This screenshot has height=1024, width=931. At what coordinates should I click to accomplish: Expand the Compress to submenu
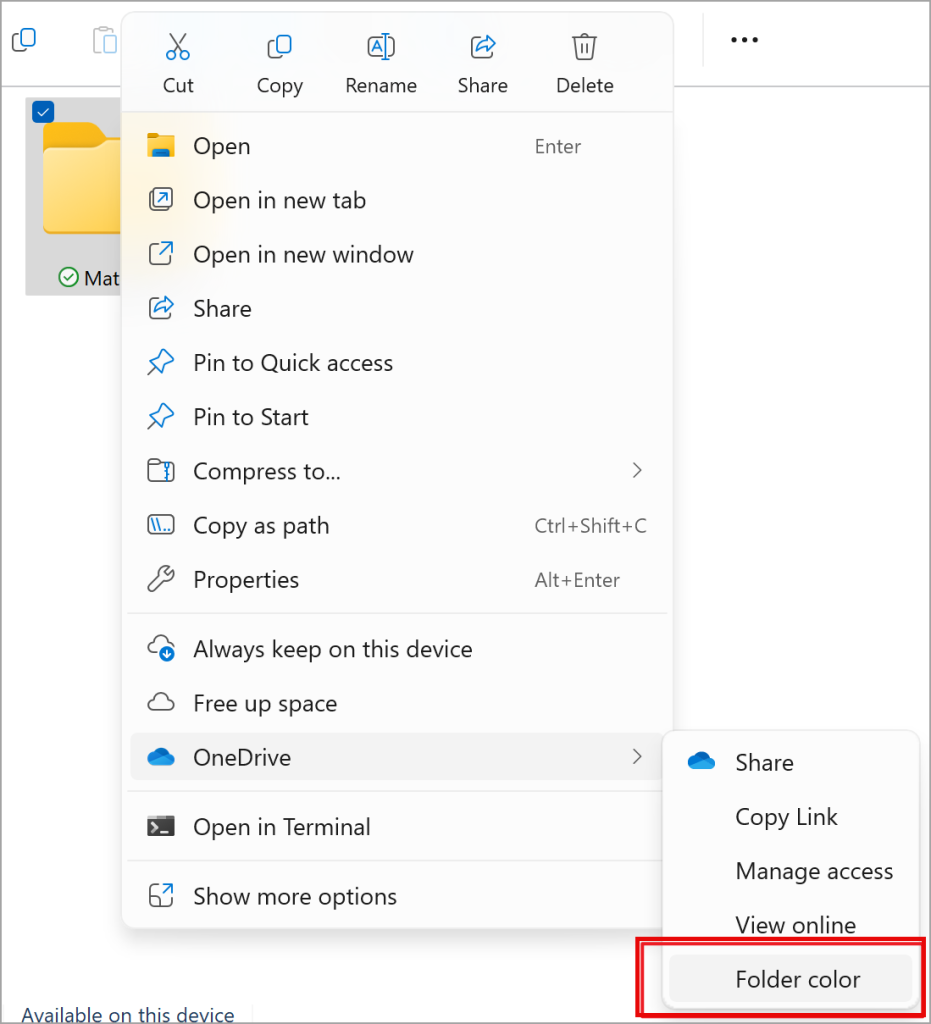pyautogui.click(x=637, y=470)
